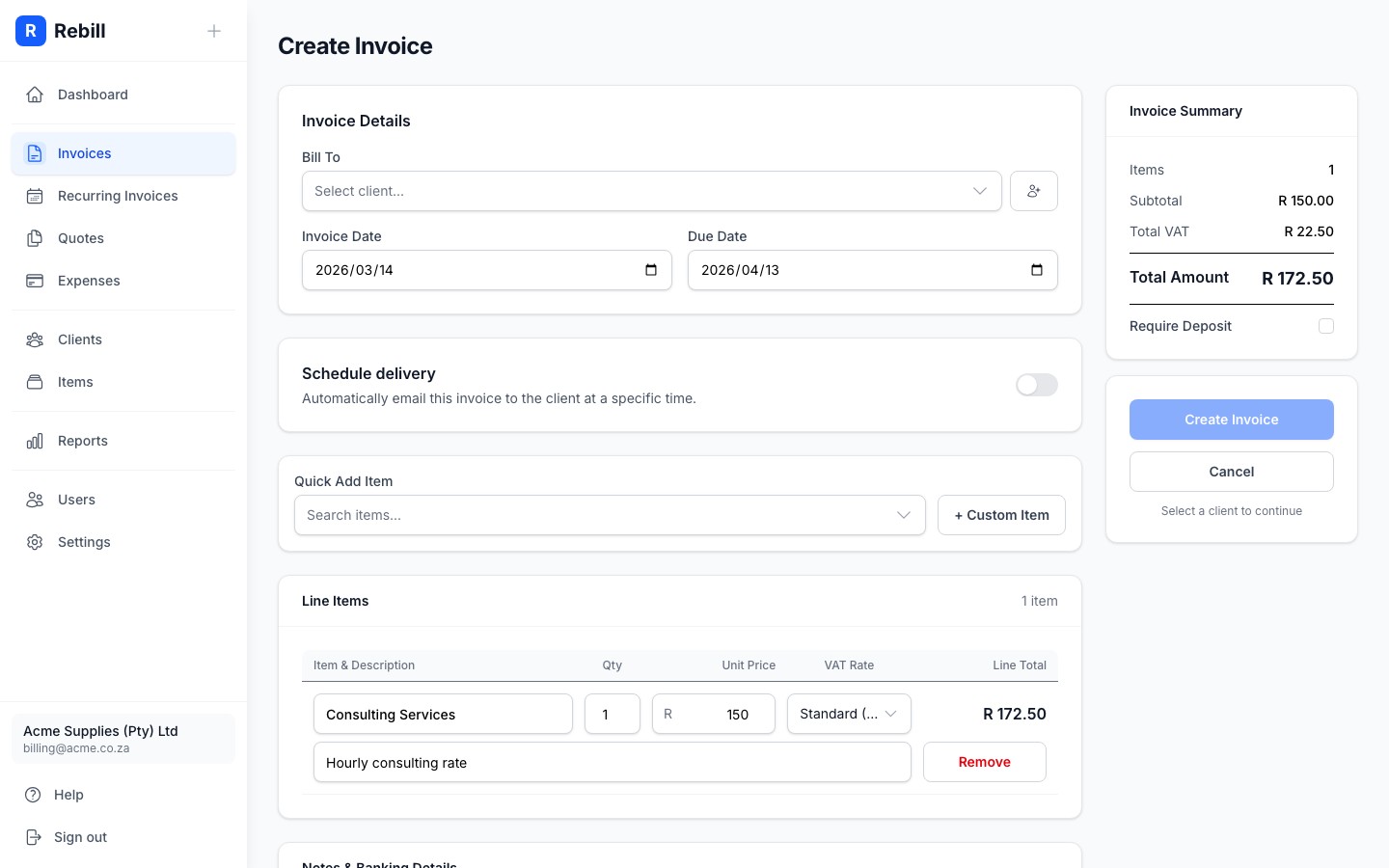Go to the Quotes page
The width and height of the screenshot is (1389, 868).
coord(81,238)
